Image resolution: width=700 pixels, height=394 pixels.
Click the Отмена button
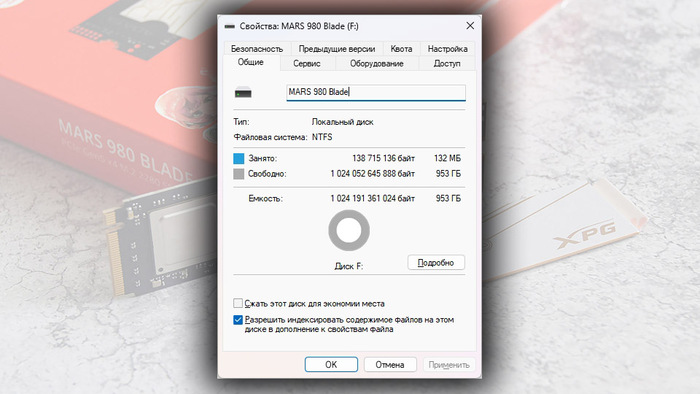(x=390, y=365)
